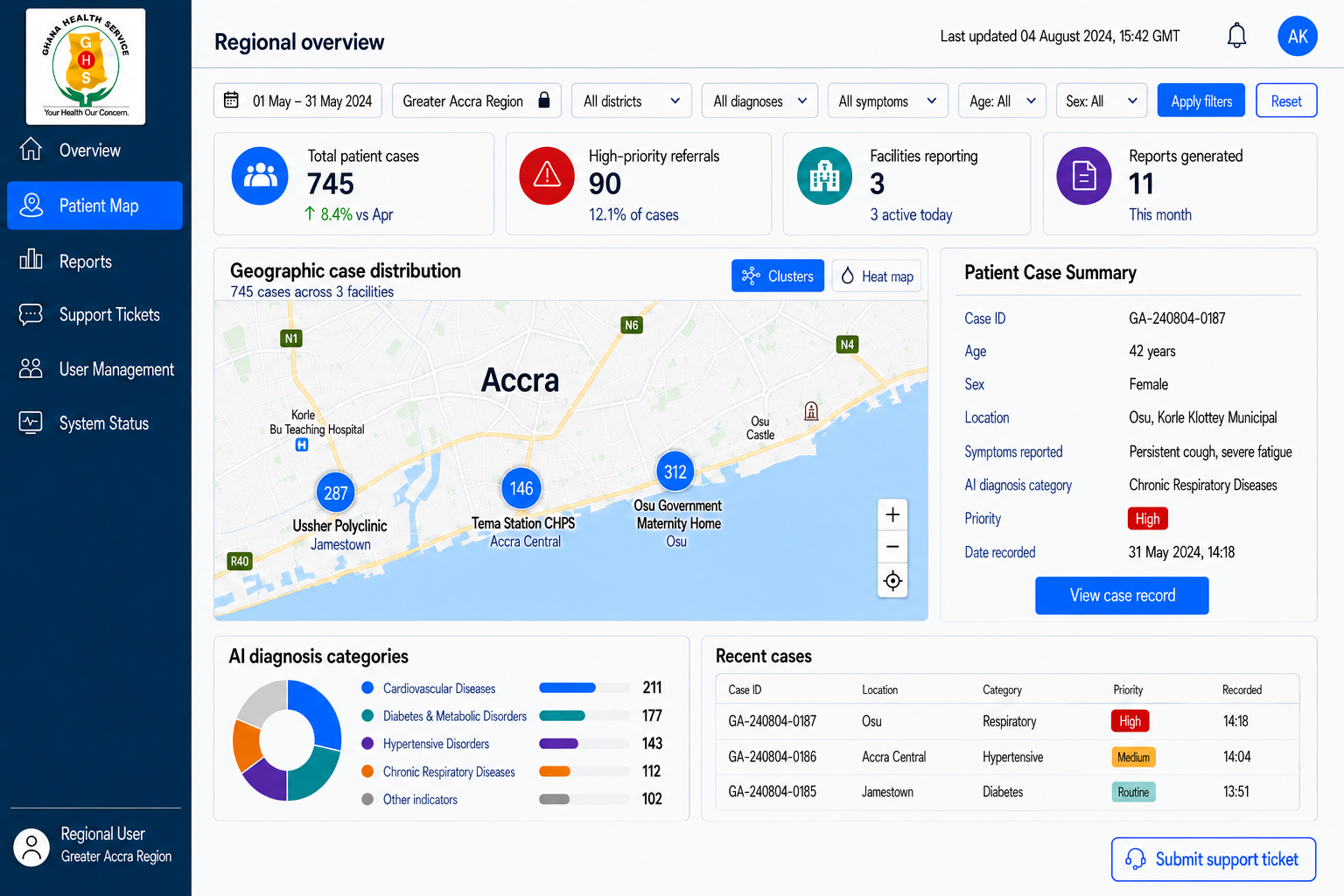
Task: Zoom in on the map
Action: click(892, 514)
